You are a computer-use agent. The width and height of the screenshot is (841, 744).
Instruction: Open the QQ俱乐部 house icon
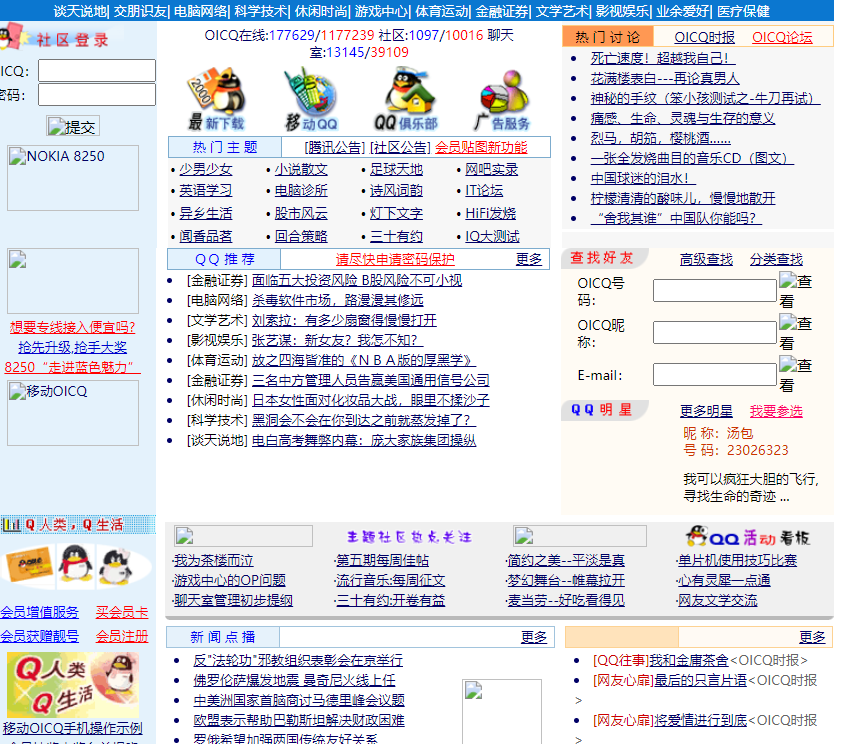point(407,99)
